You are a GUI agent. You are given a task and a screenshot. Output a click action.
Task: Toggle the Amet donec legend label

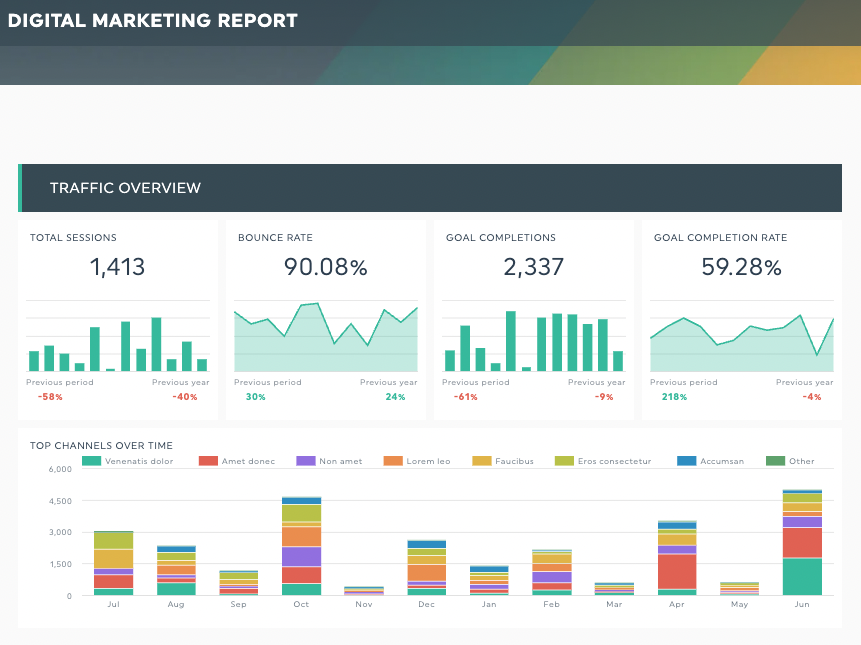click(248, 461)
